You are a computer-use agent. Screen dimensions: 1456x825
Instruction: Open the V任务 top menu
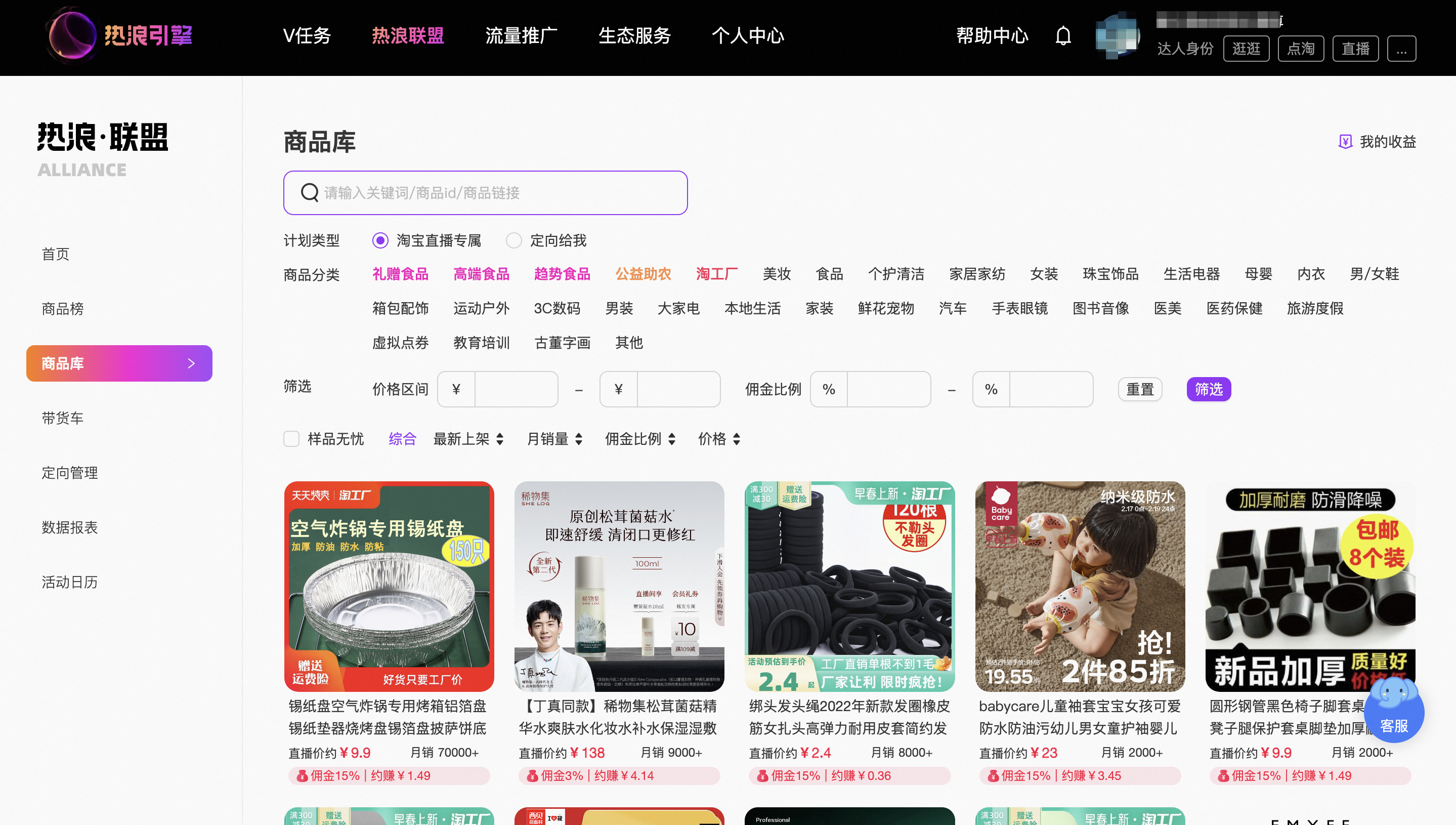307,36
